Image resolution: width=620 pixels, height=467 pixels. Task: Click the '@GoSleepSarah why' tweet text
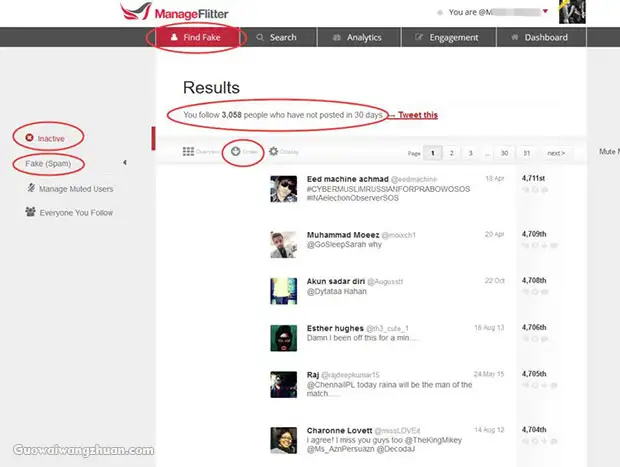pyautogui.click(x=344, y=244)
